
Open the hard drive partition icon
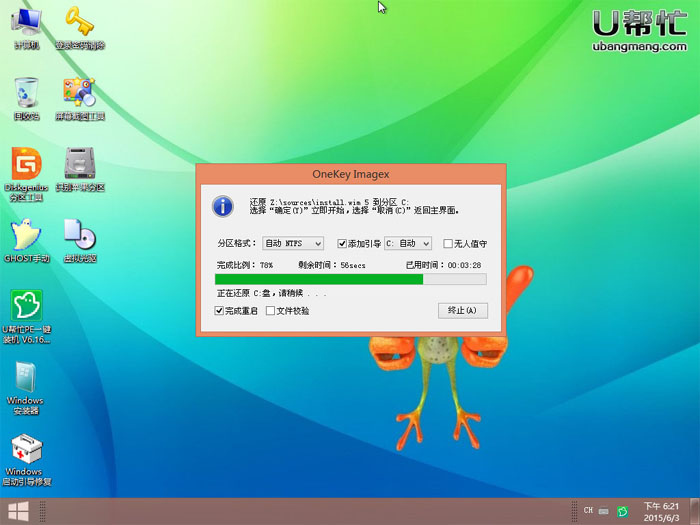(79, 165)
